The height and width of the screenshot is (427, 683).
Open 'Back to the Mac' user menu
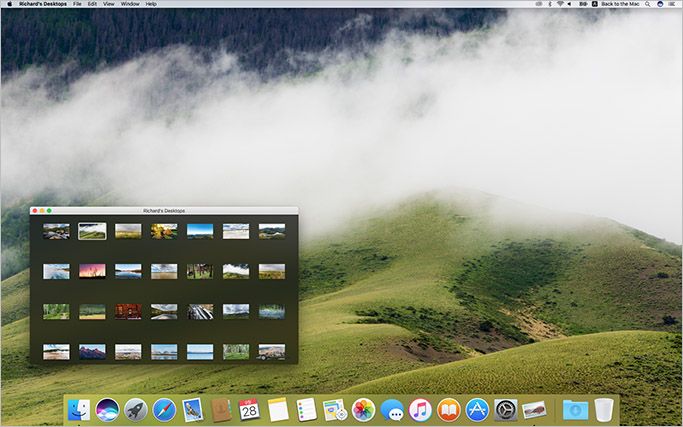(x=620, y=4)
